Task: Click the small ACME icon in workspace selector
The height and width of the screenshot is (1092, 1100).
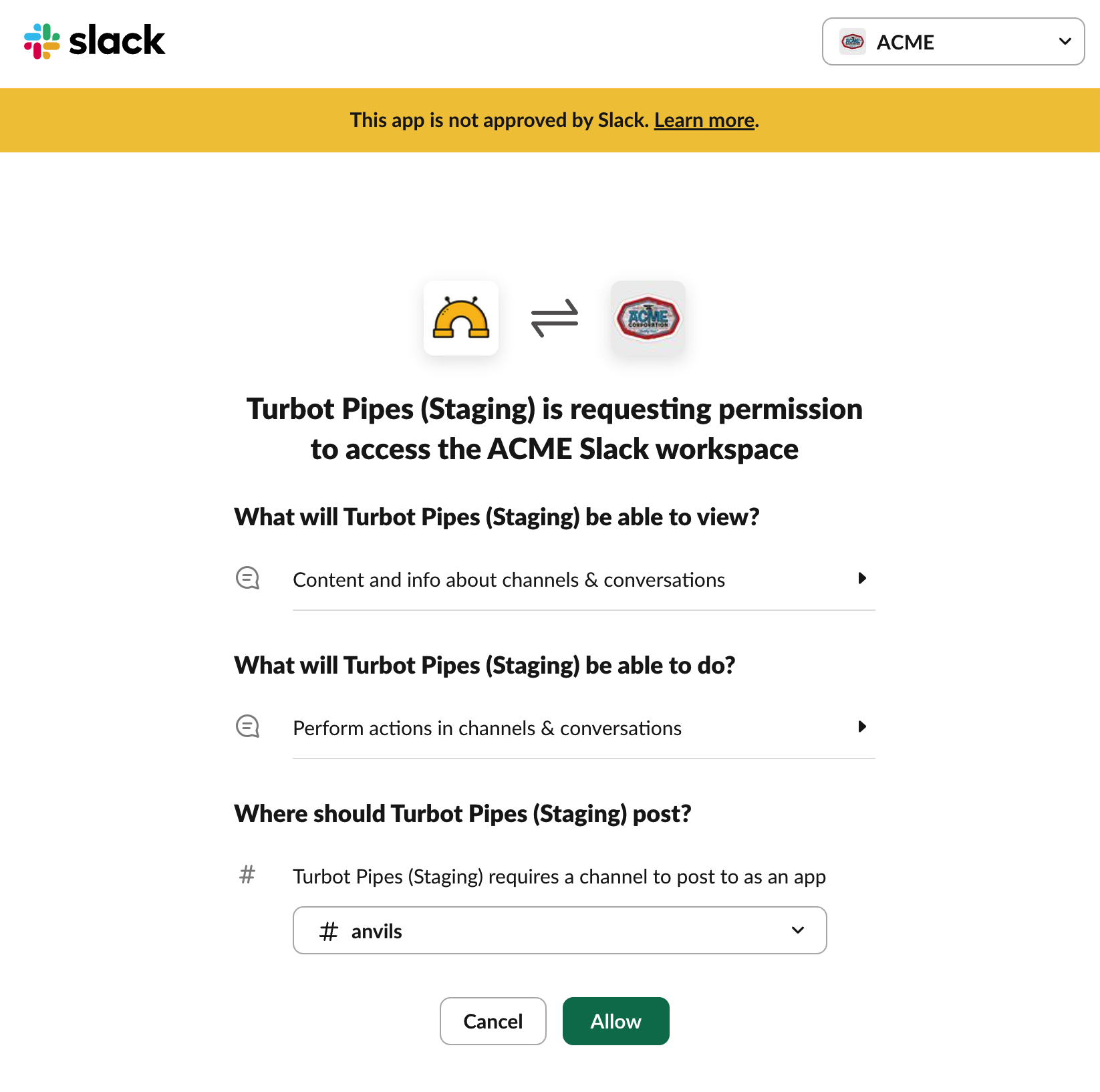Action: click(x=853, y=41)
